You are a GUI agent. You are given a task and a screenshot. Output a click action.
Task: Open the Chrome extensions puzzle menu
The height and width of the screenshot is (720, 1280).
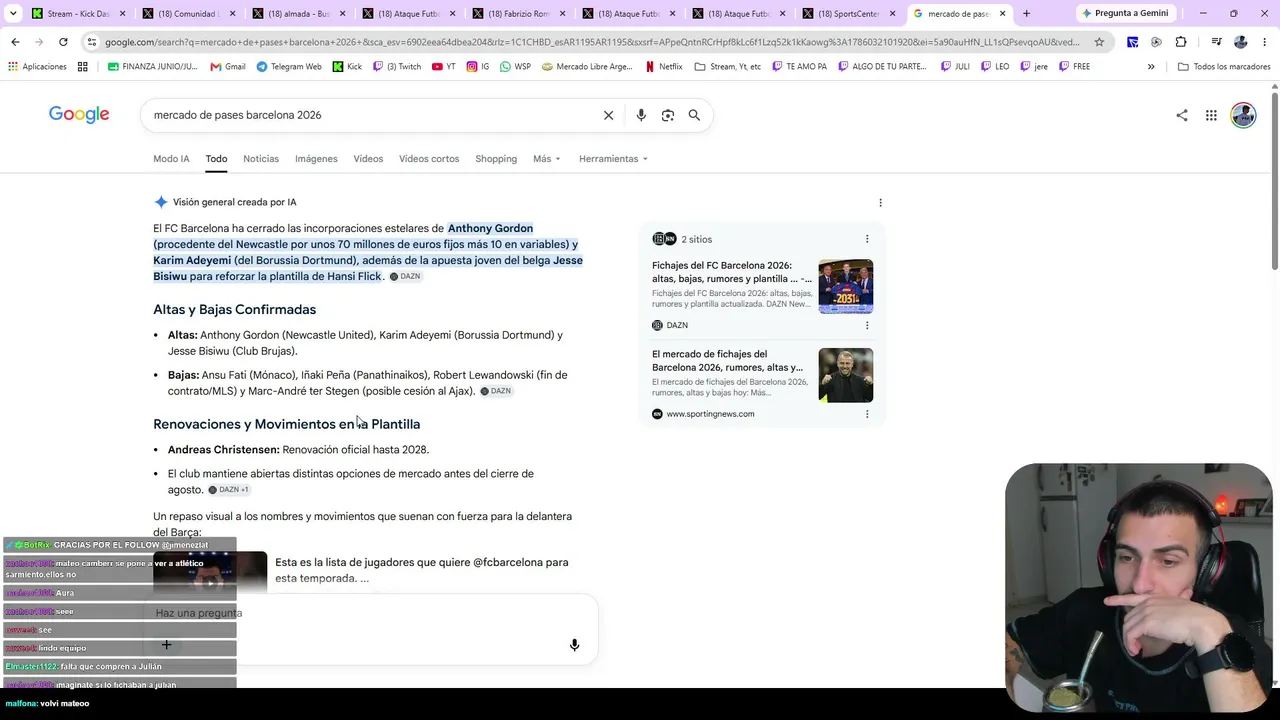point(1181,42)
